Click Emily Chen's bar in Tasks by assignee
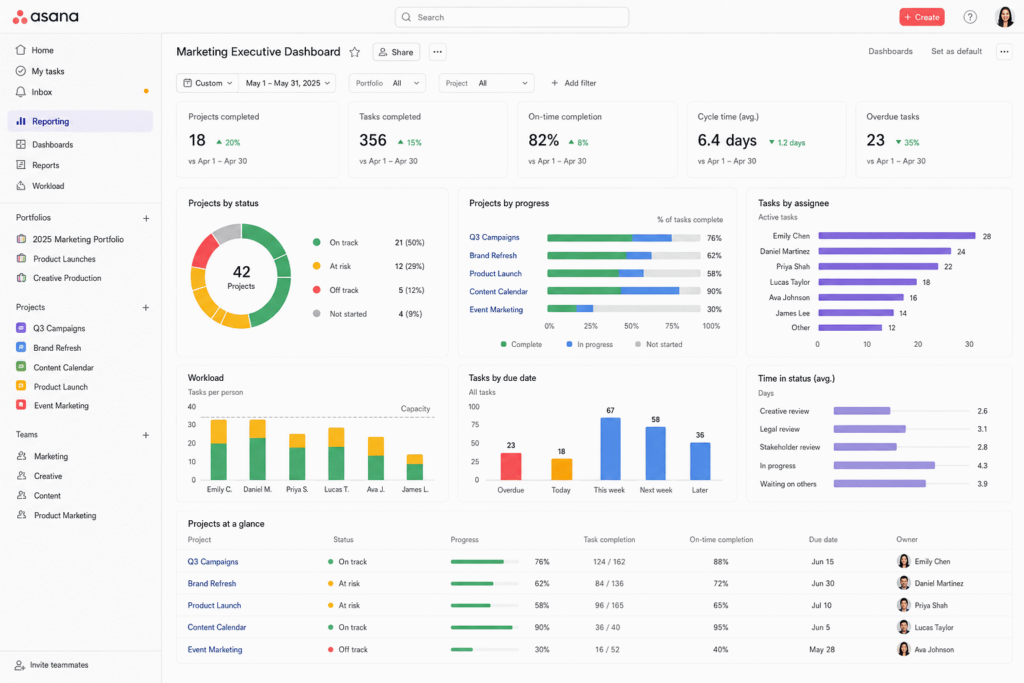This screenshot has width=1024, height=683. [897, 236]
